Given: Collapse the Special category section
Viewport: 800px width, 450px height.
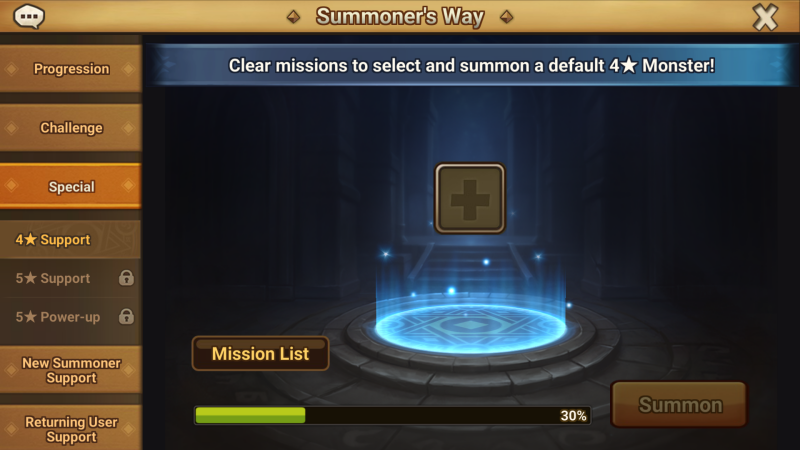Looking at the screenshot, I should coord(71,186).
